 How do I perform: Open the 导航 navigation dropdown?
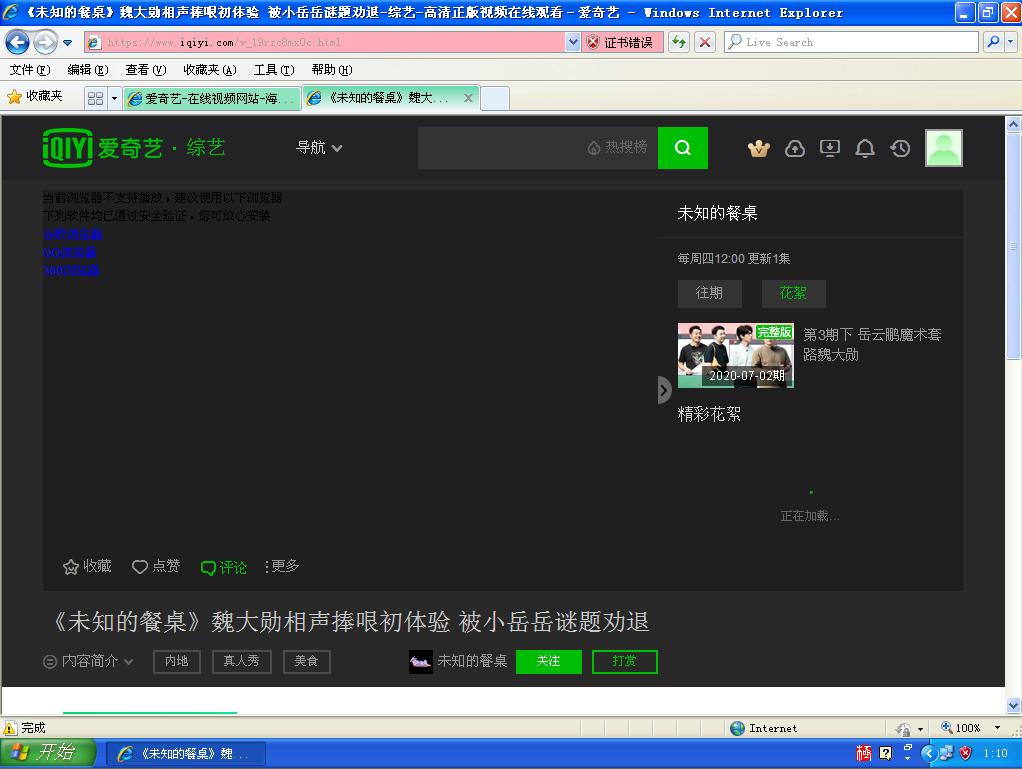pyautogui.click(x=319, y=147)
